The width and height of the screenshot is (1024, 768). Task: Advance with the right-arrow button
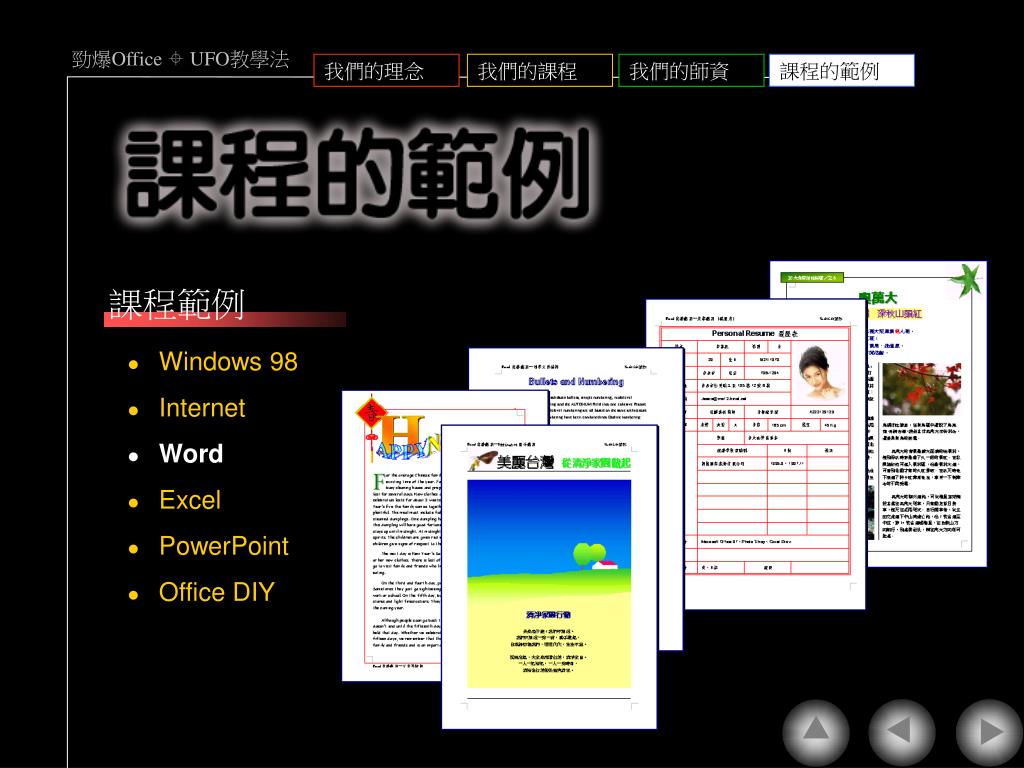(x=989, y=732)
